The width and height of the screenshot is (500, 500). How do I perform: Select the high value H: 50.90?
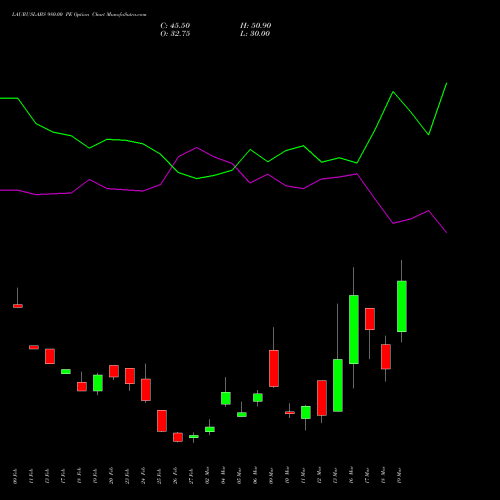(x=256, y=26)
